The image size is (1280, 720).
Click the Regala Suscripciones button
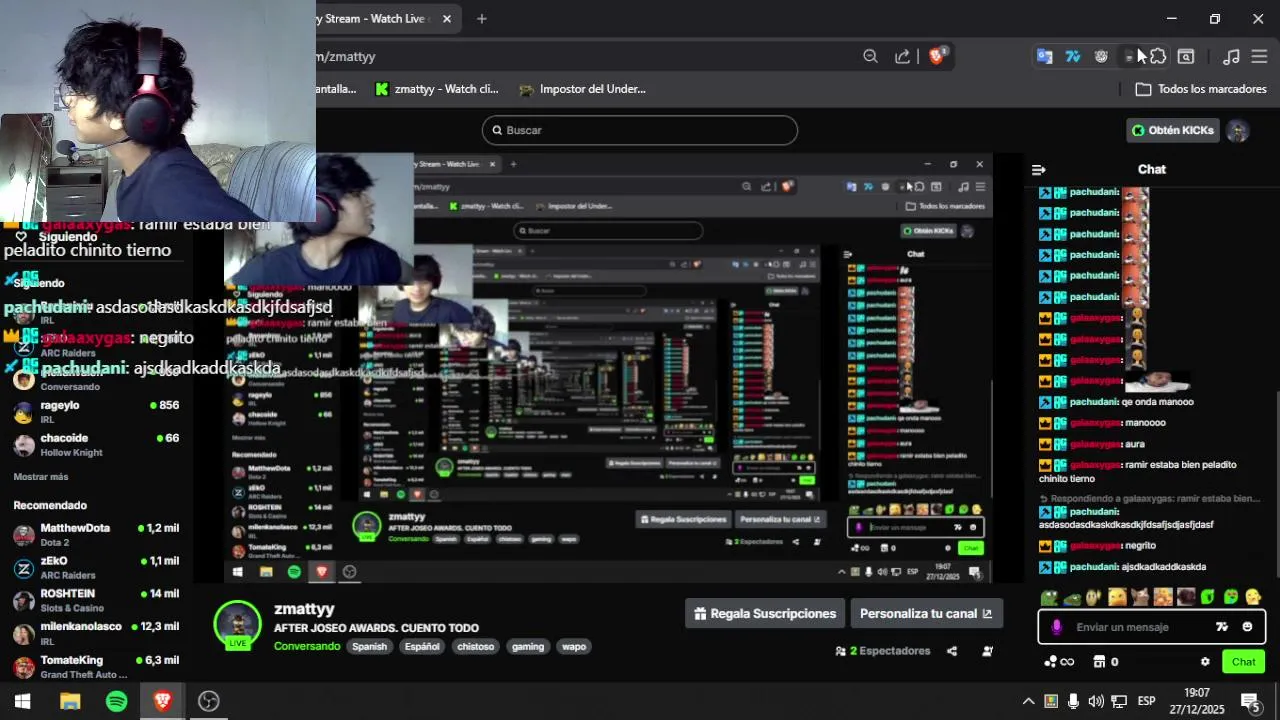point(765,614)
